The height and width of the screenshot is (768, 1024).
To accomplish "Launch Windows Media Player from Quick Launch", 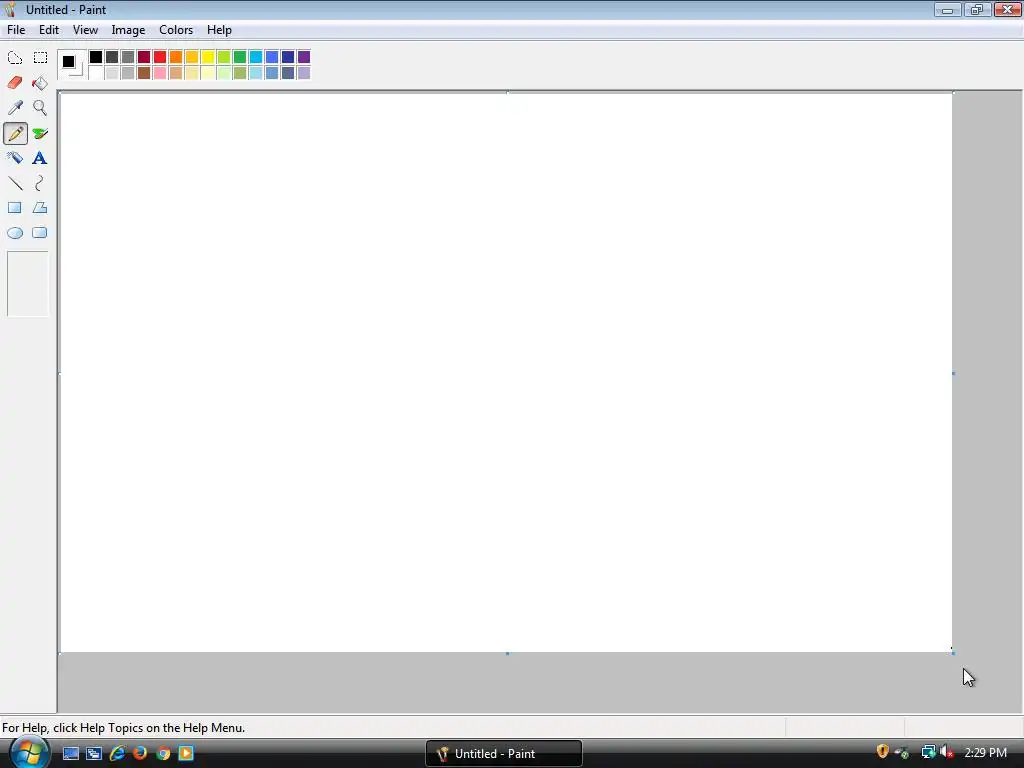I will 186,754.
